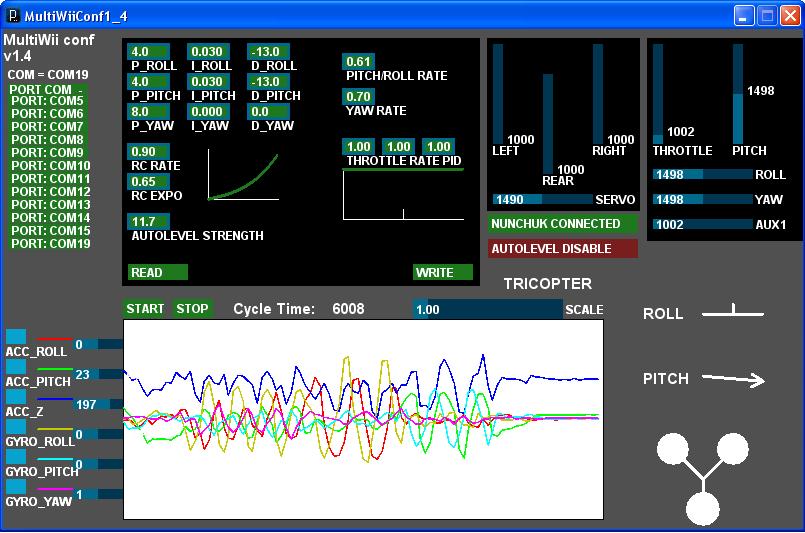
Task: Click the YAW RATE value 0.70
Action: (358, 97)
